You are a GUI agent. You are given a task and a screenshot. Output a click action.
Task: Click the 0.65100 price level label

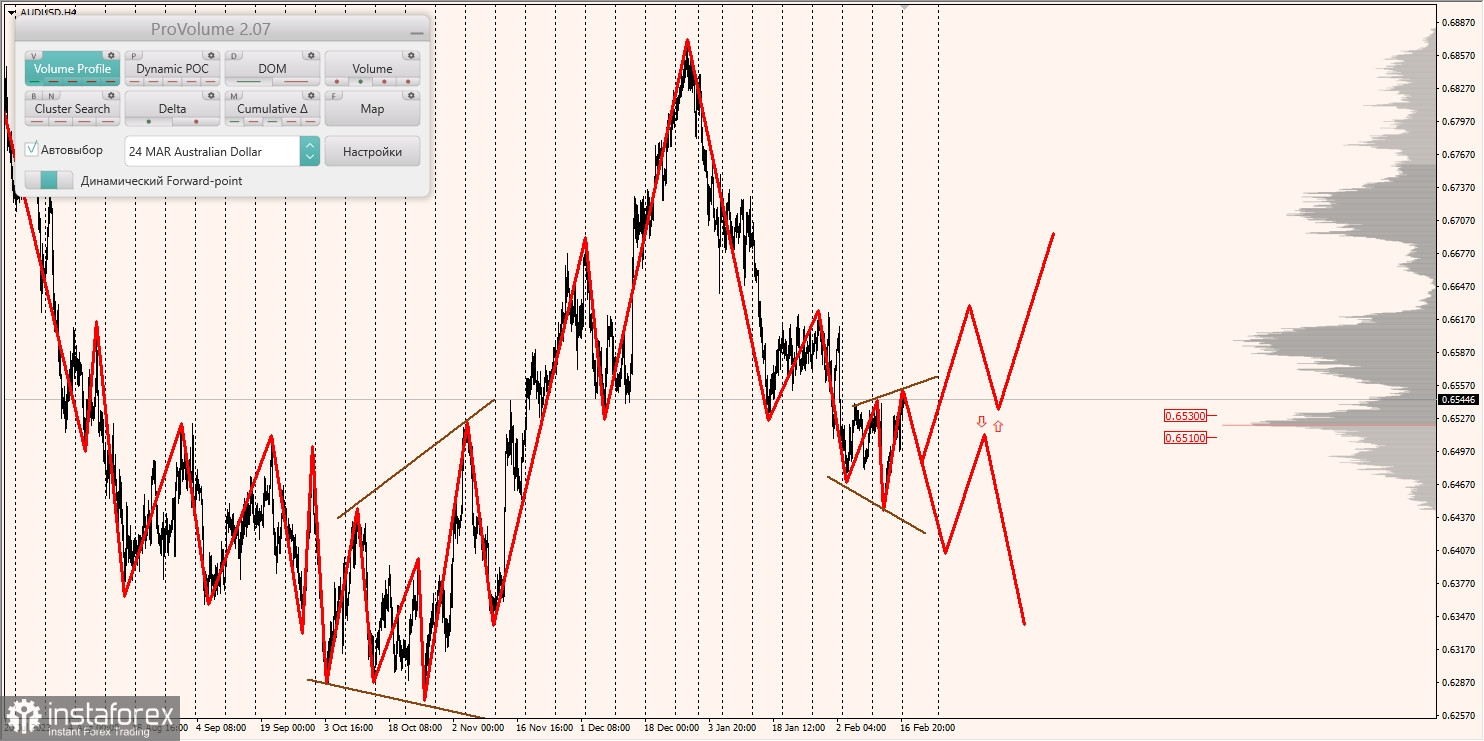pyautogui.click(x=1186, y=437)
